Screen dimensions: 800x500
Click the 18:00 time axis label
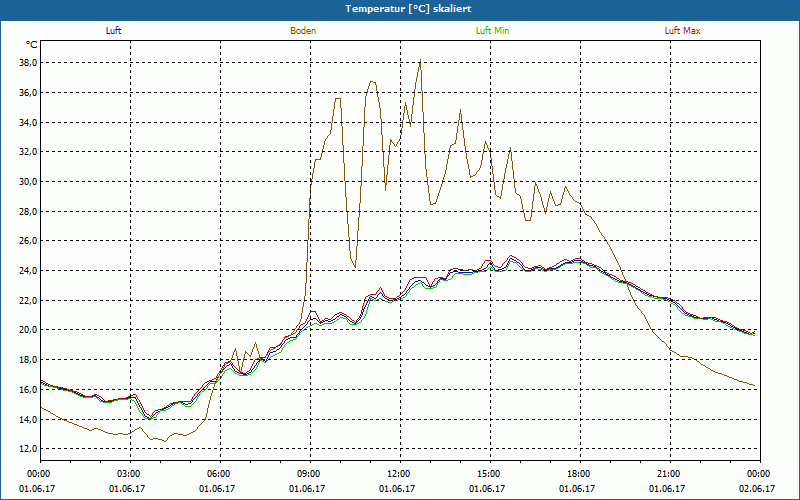pos(580,474)
